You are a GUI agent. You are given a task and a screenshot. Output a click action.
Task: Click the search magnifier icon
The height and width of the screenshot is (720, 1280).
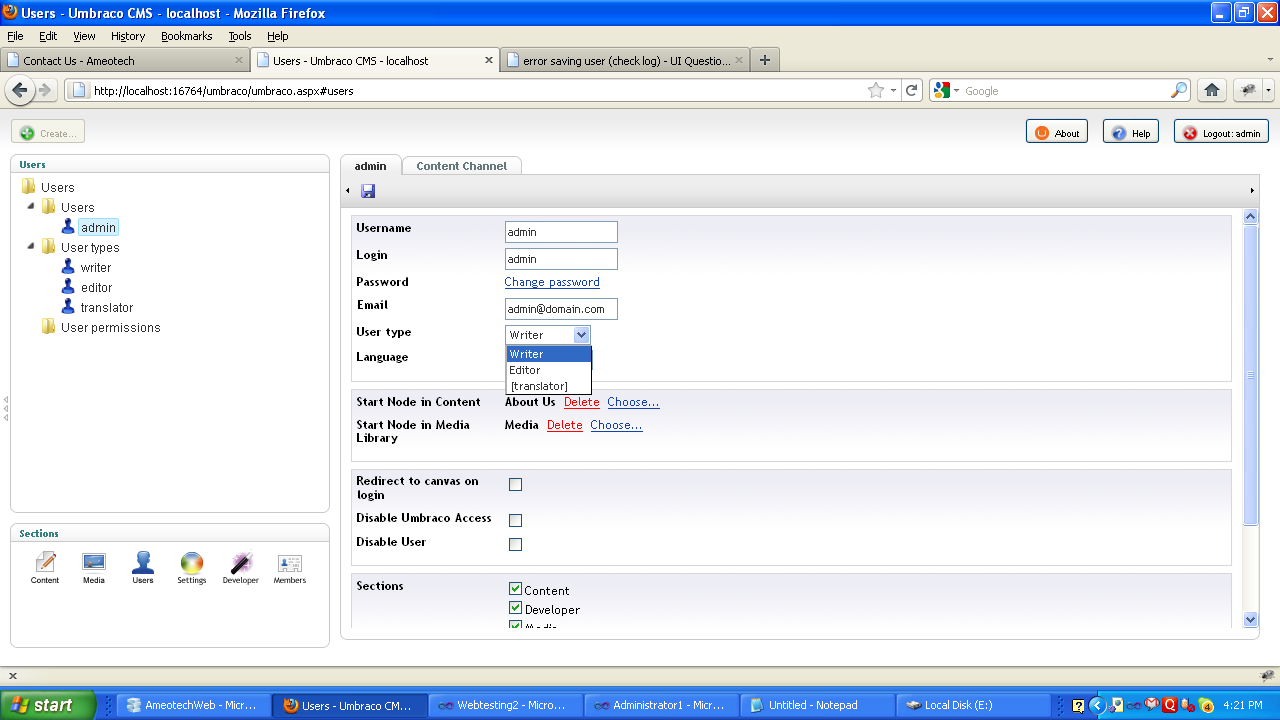click(1179, 90)
